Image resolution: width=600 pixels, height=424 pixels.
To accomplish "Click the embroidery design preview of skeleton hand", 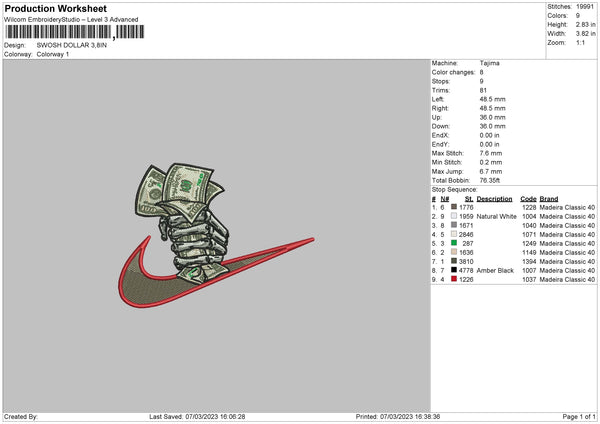I will 216,235.
